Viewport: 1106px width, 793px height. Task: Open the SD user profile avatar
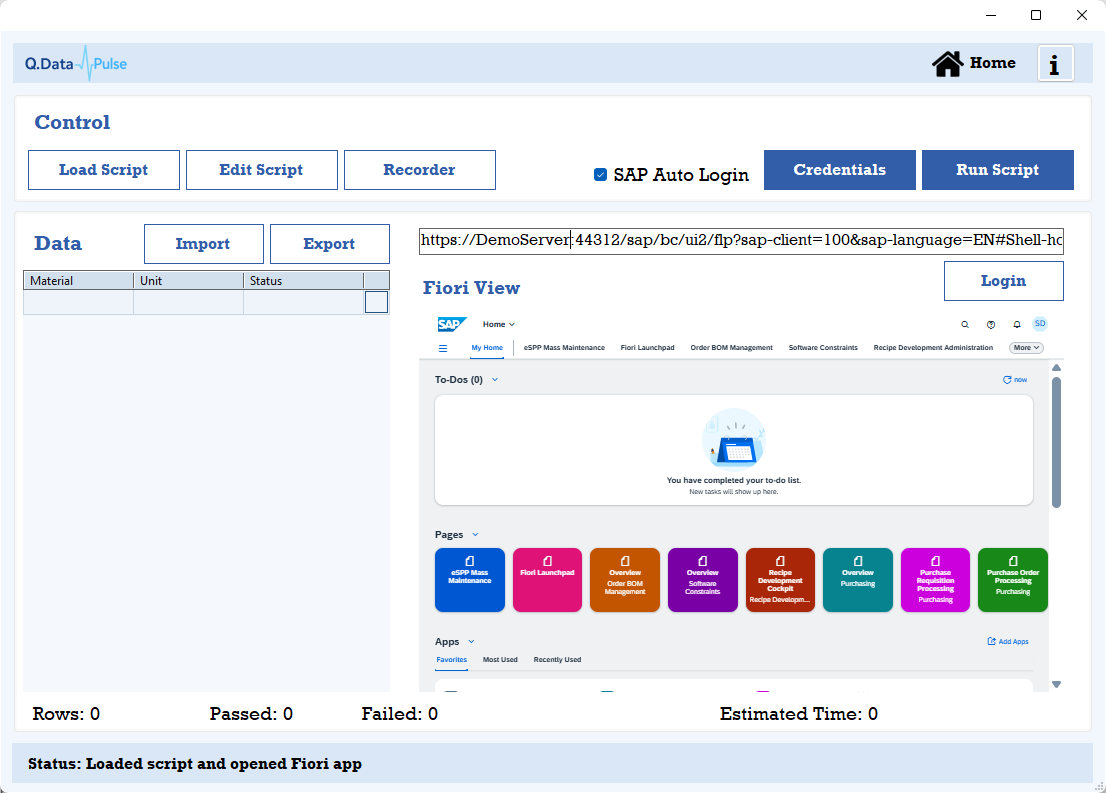[x=1040, y=324]
